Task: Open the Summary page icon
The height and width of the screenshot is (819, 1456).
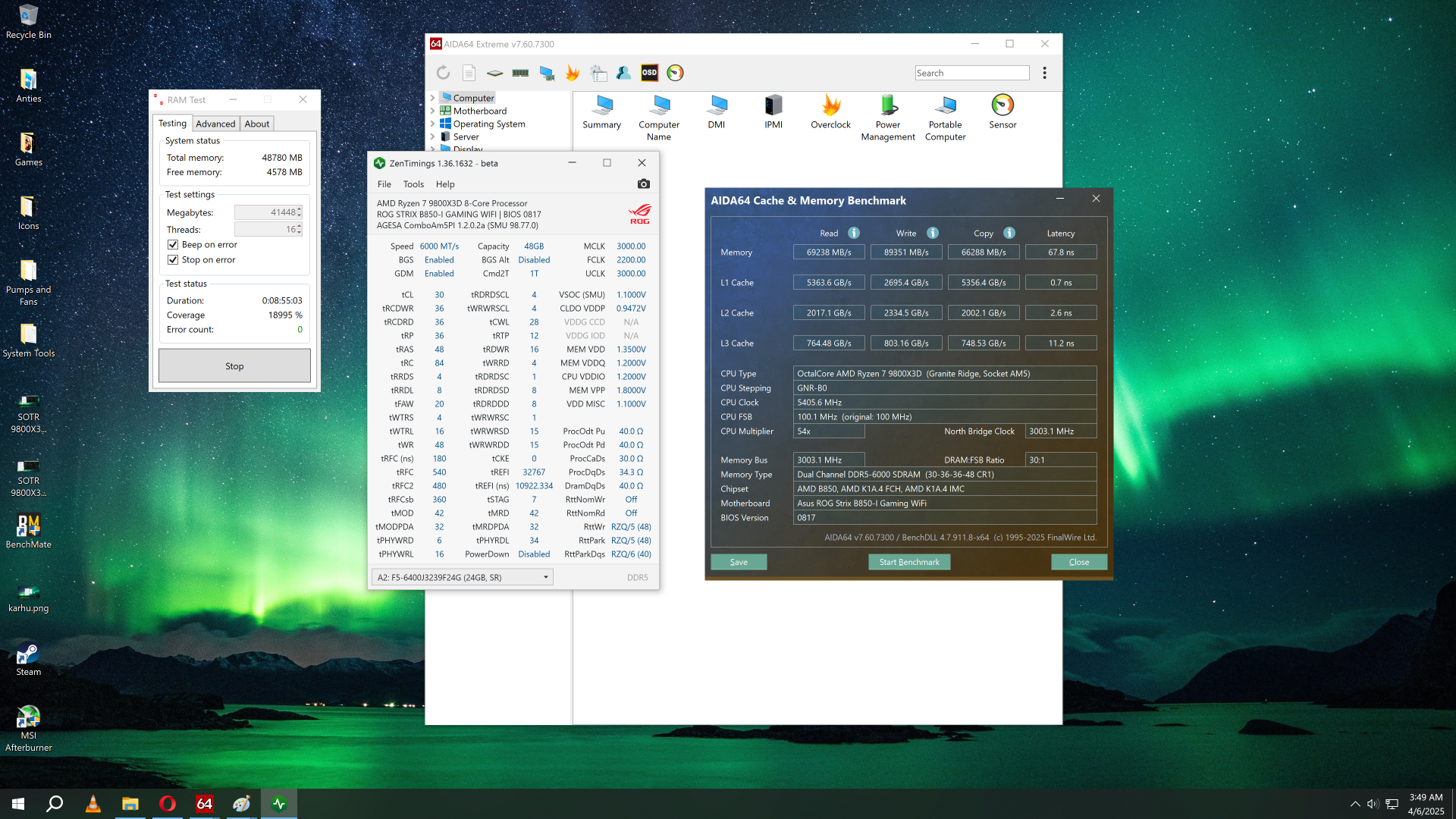Action: [602, 112]
